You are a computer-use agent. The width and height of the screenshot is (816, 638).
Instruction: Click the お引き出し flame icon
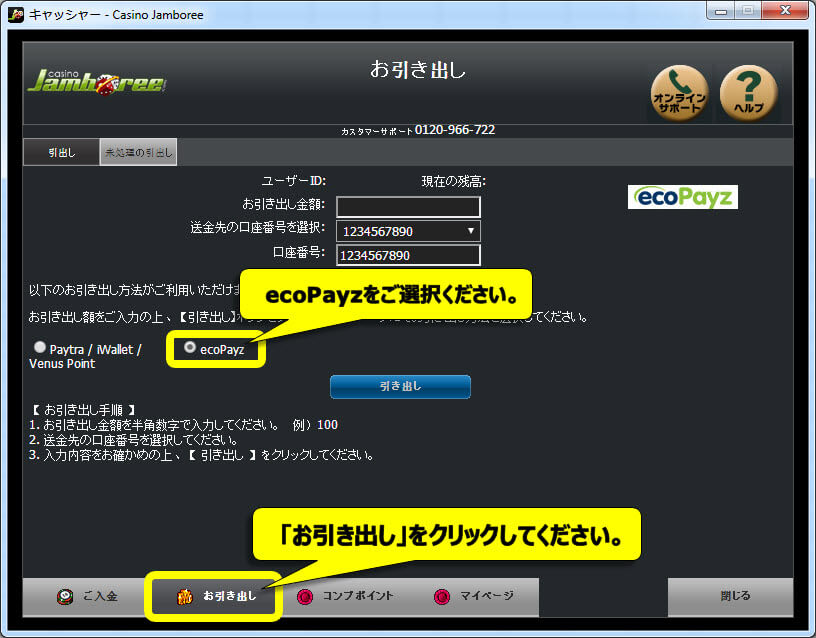(184, 596)
